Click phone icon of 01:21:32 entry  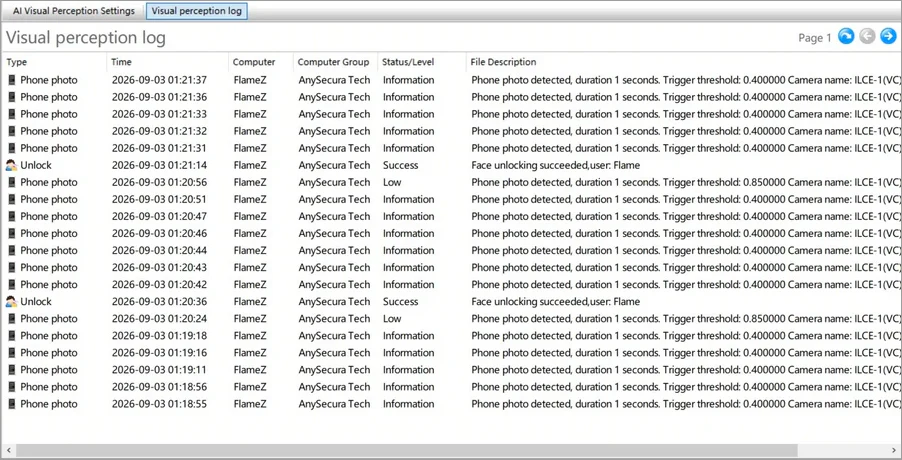point(12,131)
